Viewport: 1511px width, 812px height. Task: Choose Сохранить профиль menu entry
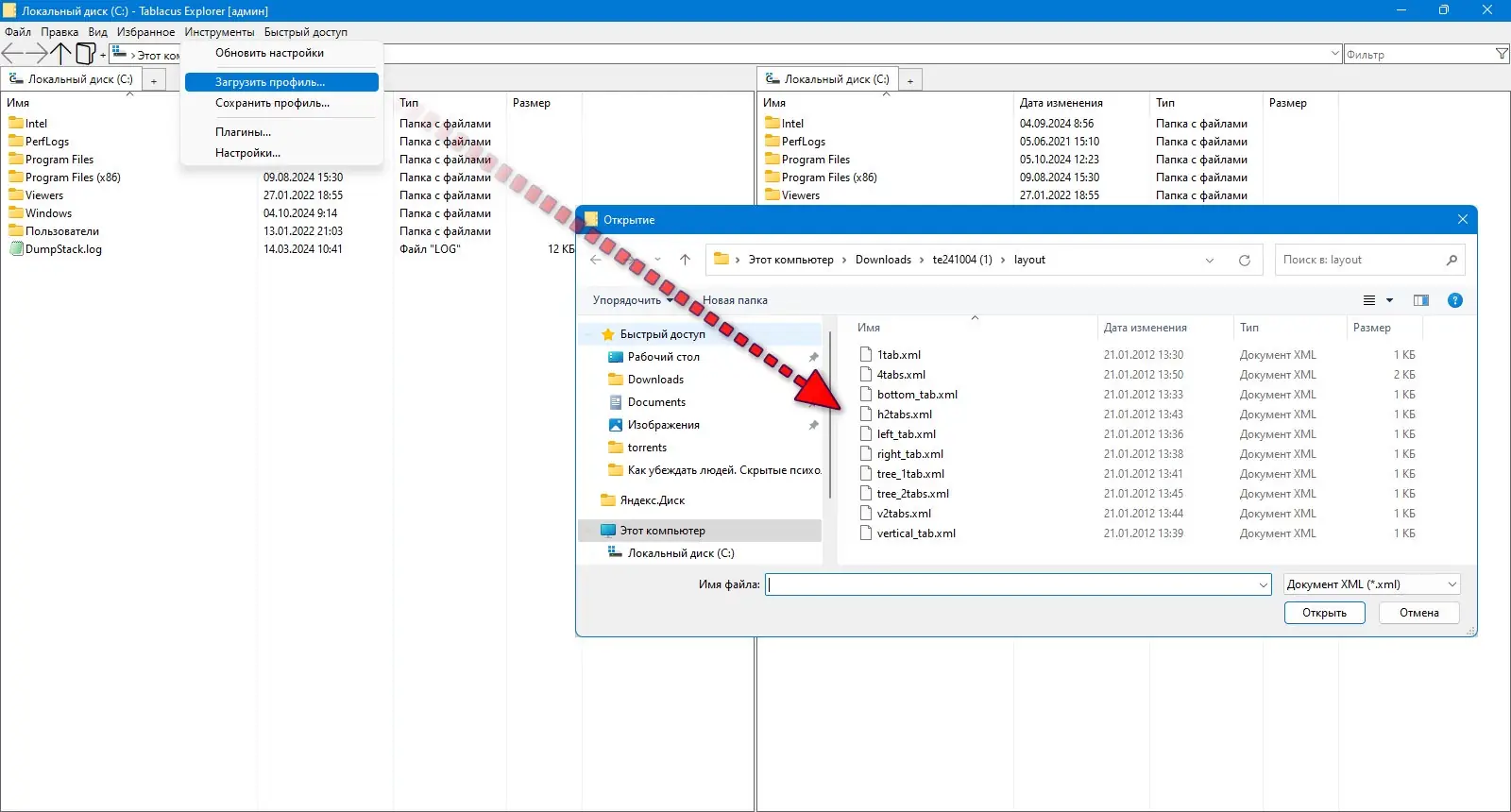[281, 103]
